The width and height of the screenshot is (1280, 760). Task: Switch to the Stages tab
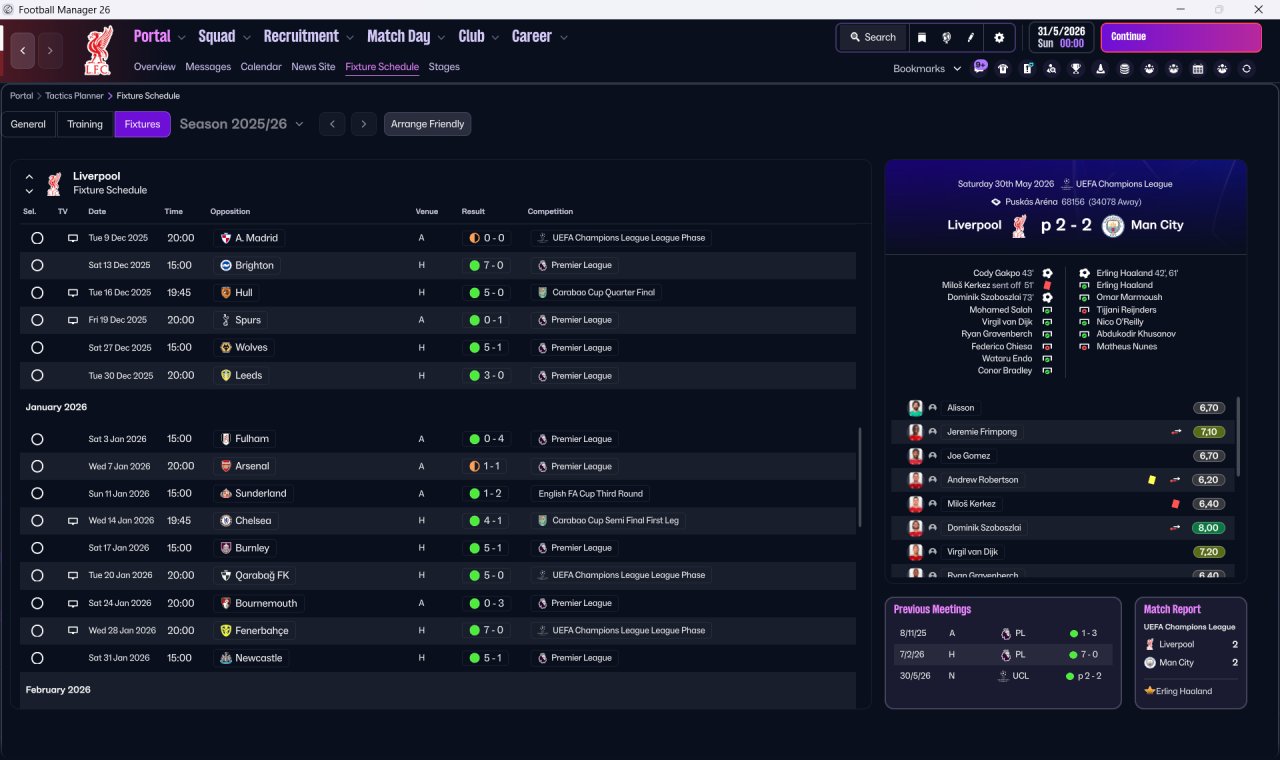tap(444, 67)
